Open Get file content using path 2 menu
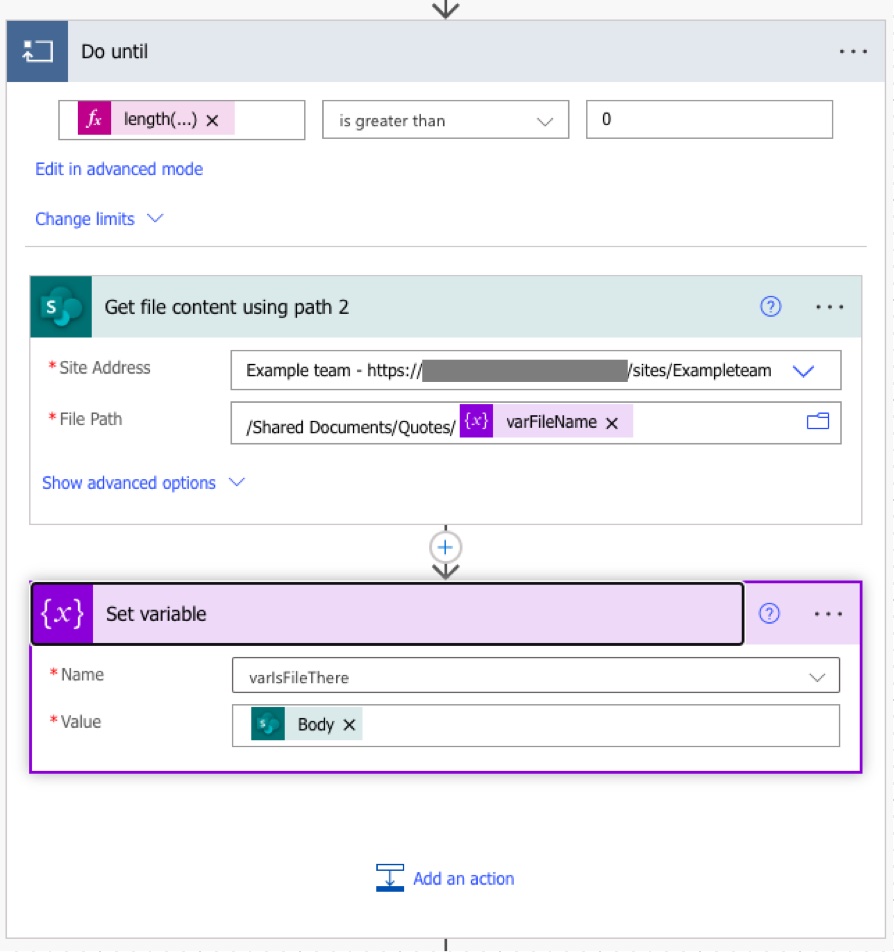This screenshot has height=952, width=894. click(x=829, y=307)
